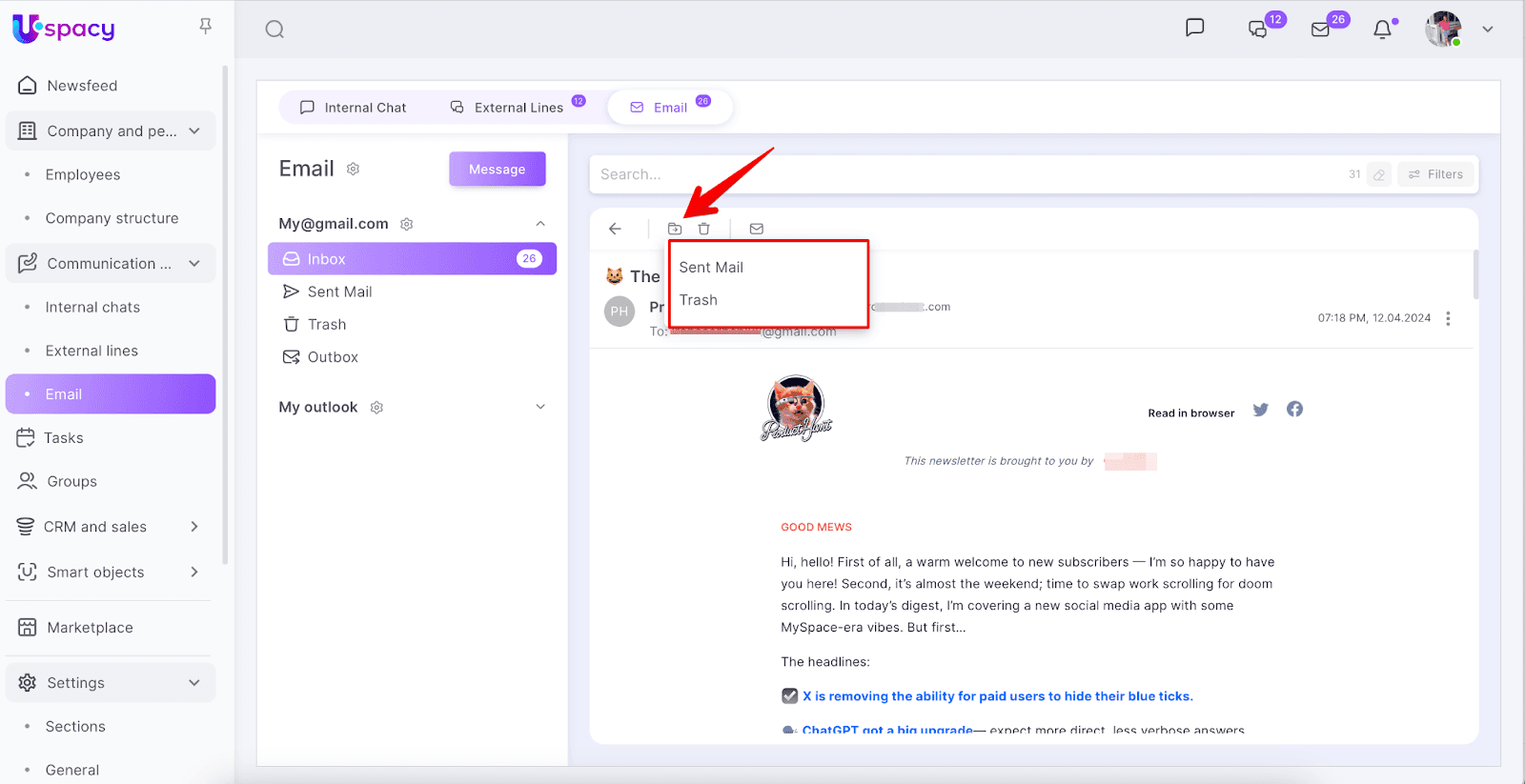
Task: Click the mark-as-unread envelope icon
Action: pyautogui.click(x=757, y=229)
